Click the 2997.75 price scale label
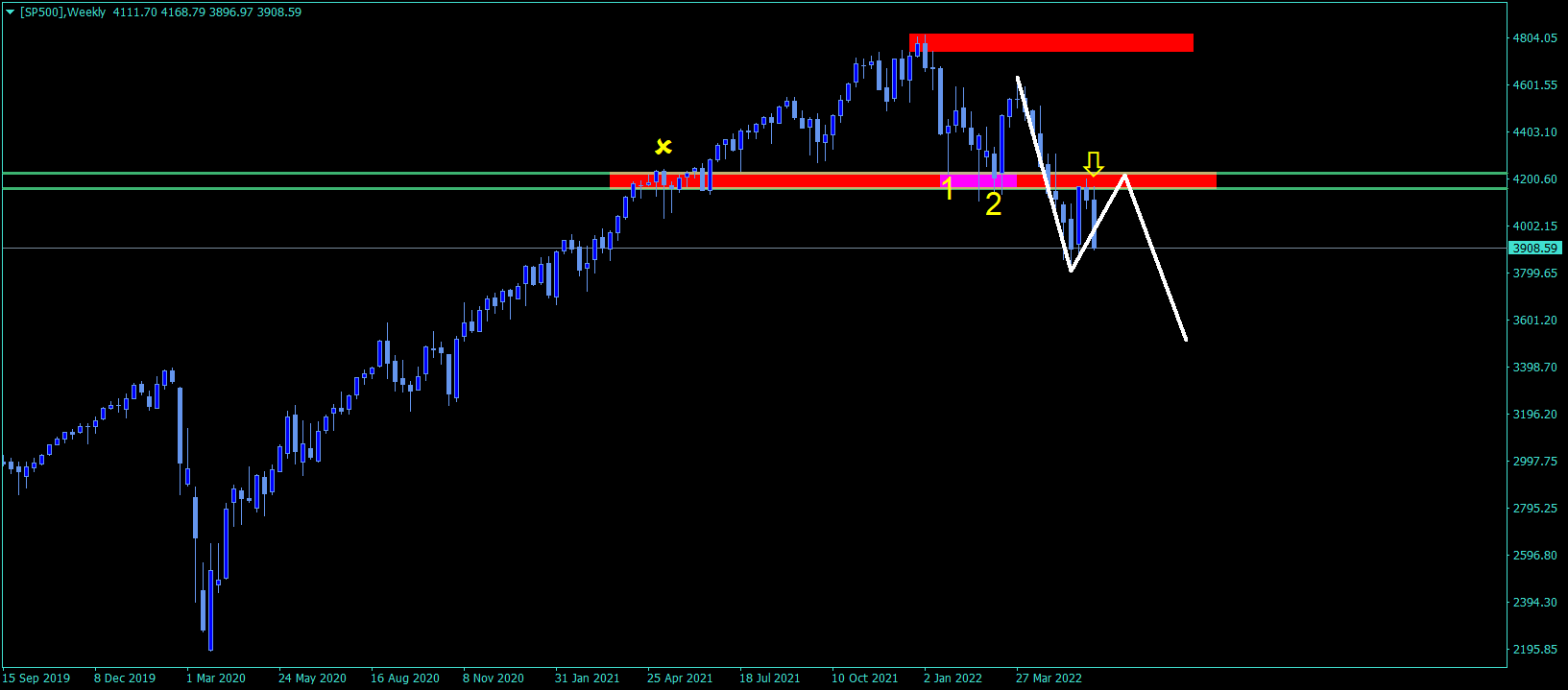The height and width of the screenshot is (690, 1568). tap(1534, 462)
